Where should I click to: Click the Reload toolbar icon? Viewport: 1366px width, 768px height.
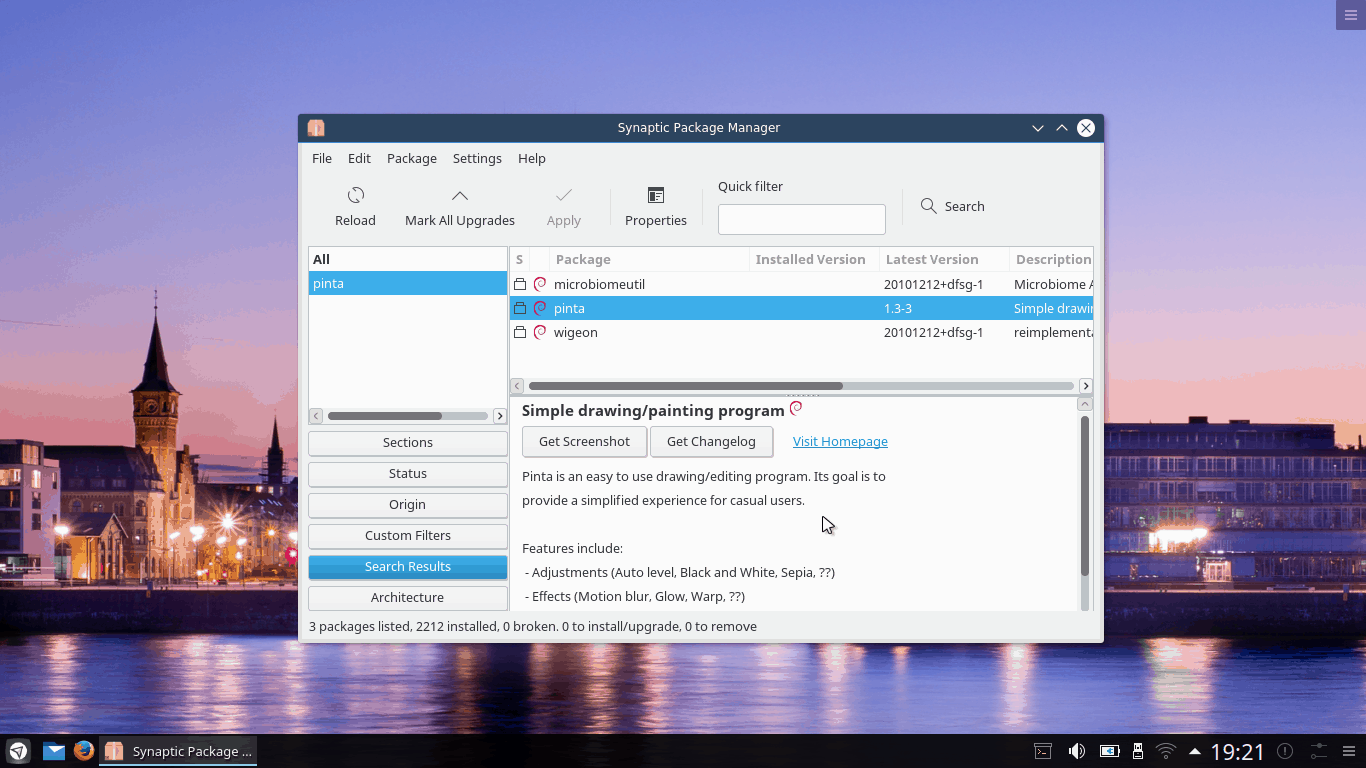pyautogui.click(x=355, y=195)
